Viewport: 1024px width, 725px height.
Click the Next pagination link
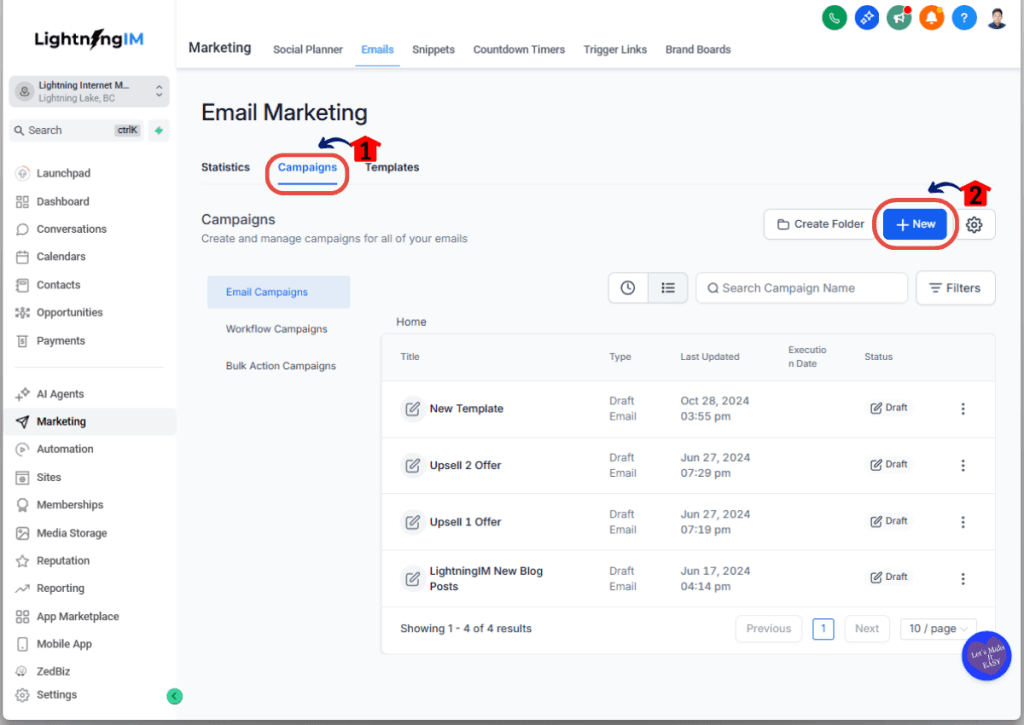[866, 628]
